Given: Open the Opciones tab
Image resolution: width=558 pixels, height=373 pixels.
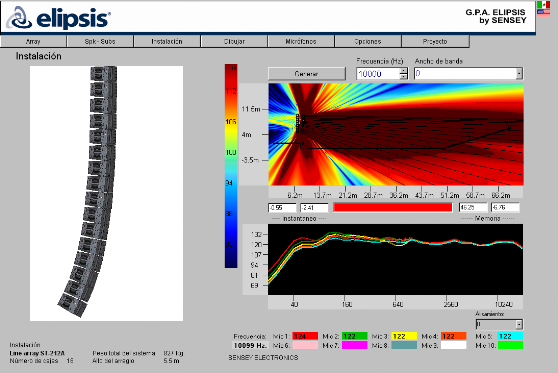Looking at the screenshot, I should [x=368, y=41].
